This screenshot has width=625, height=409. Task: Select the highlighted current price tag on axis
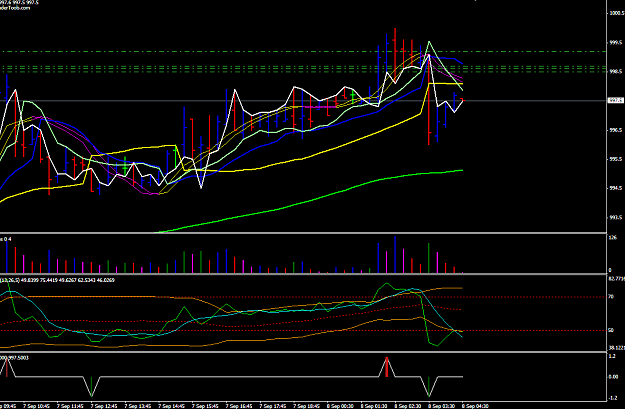coord(615,100)
